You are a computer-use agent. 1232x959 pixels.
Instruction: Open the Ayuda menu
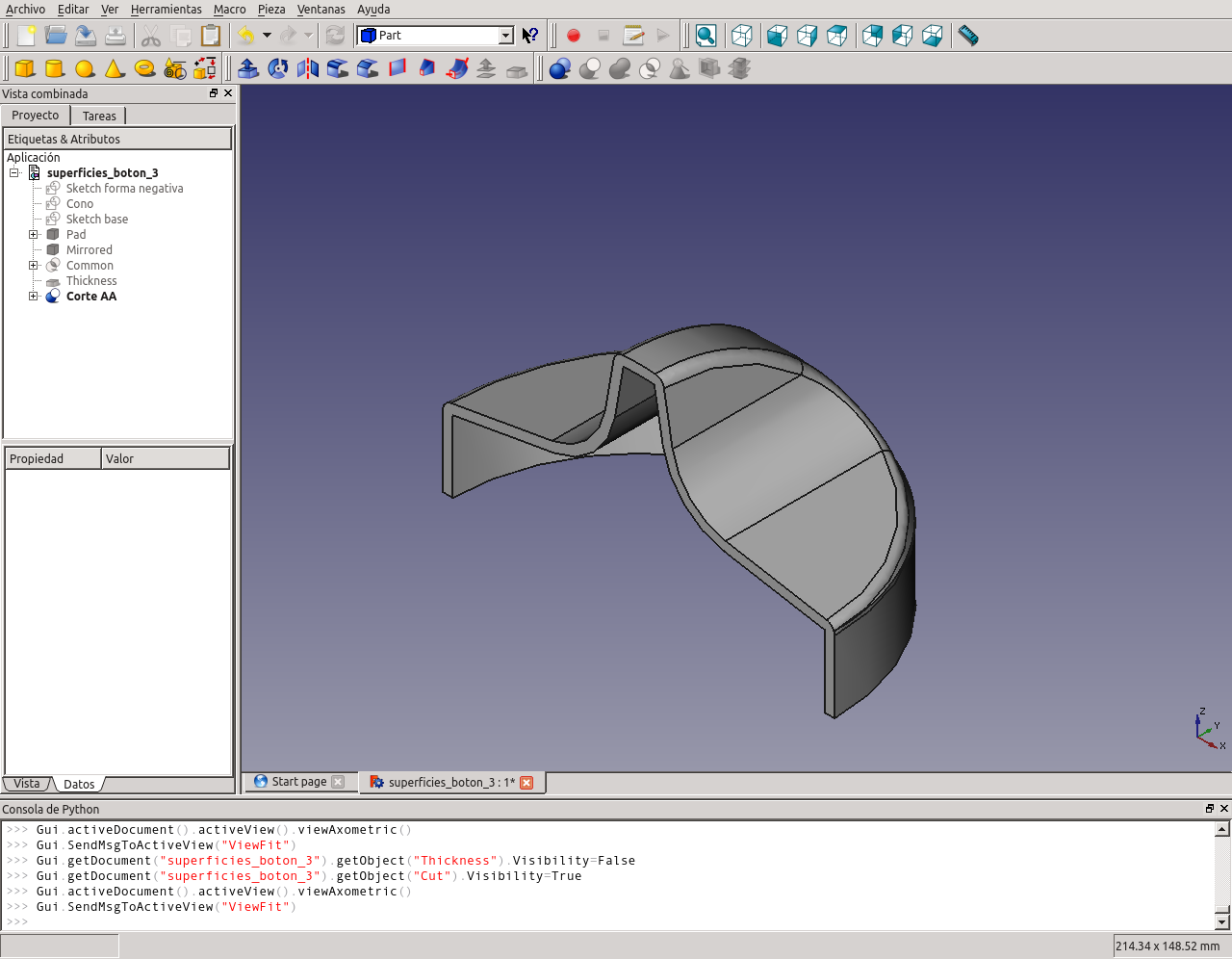point(373,9)
